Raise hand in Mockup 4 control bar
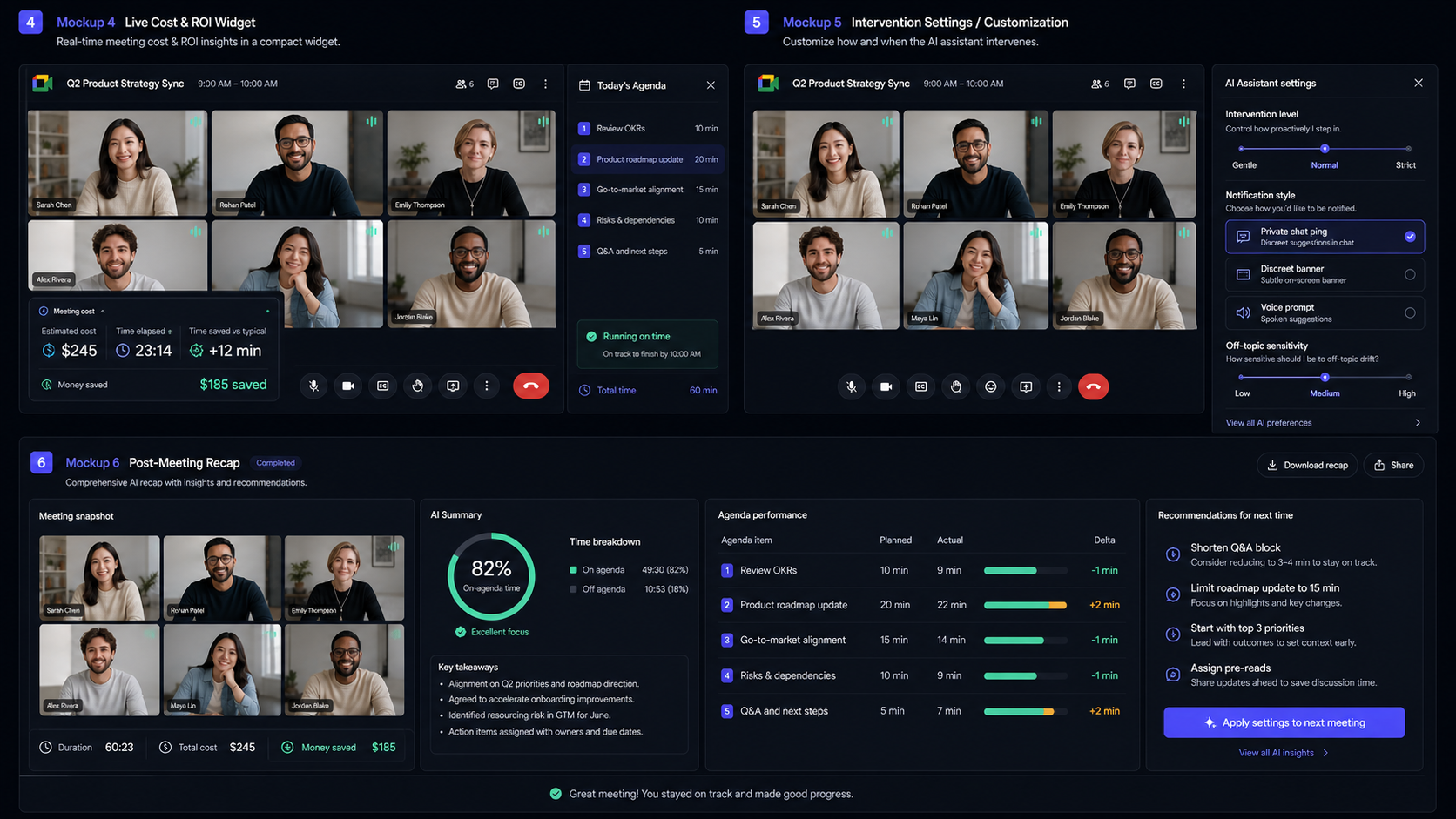Screen dimensions: 1456x819 418,386
